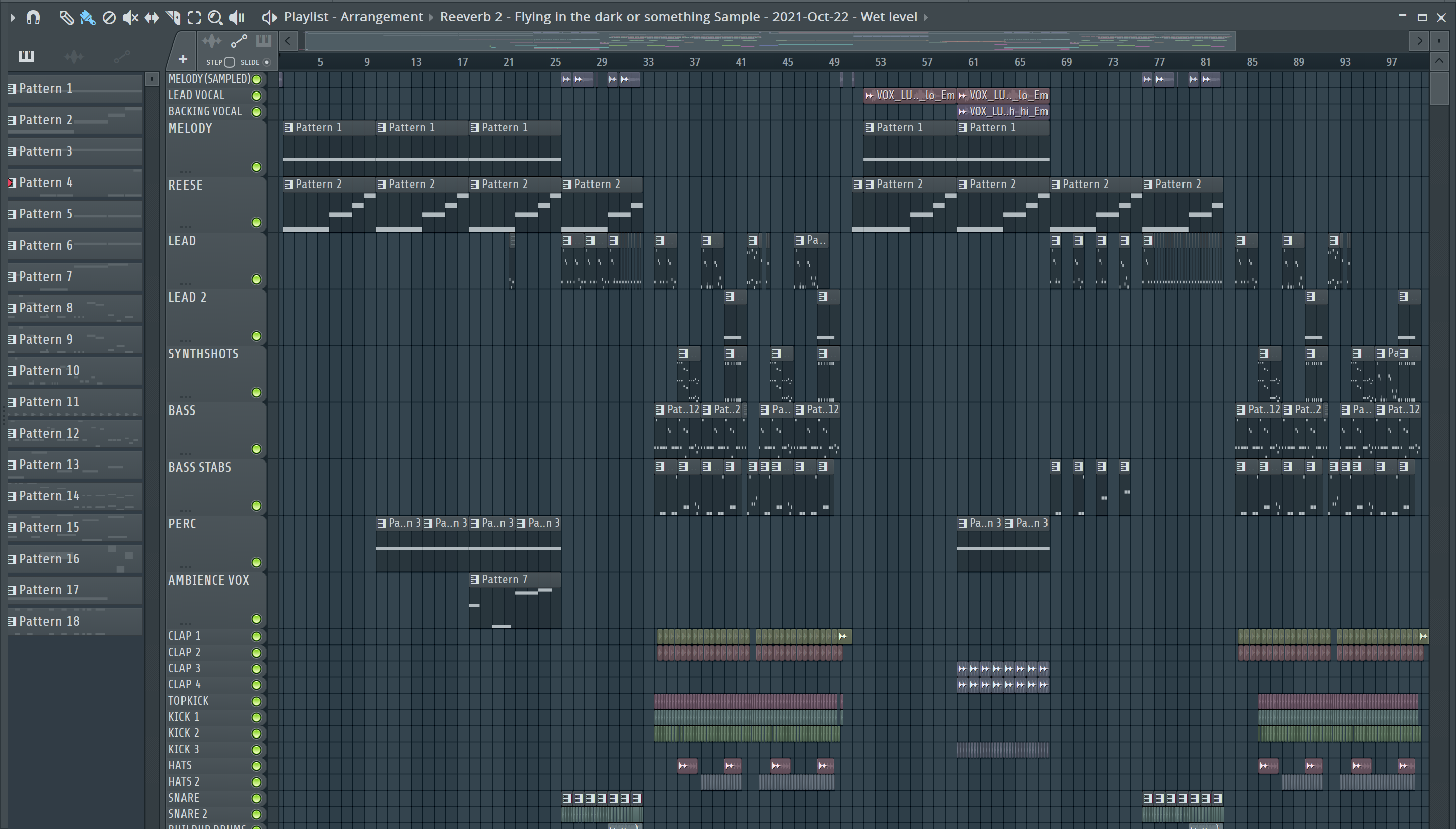Click the picker panel collapse handle beside Pattern 1
Image resolution: width=1456 pixels, height=829 pixels.
[x=152, y=79]
